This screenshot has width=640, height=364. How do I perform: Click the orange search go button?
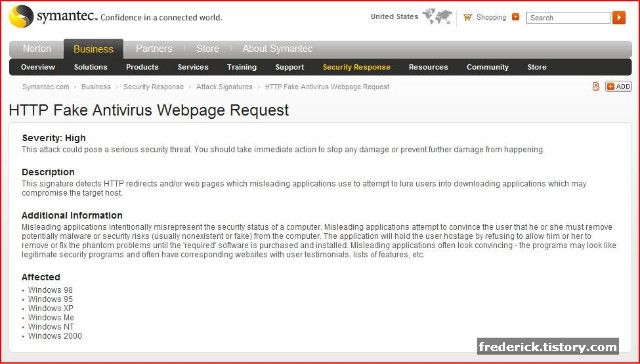[619, 18]
